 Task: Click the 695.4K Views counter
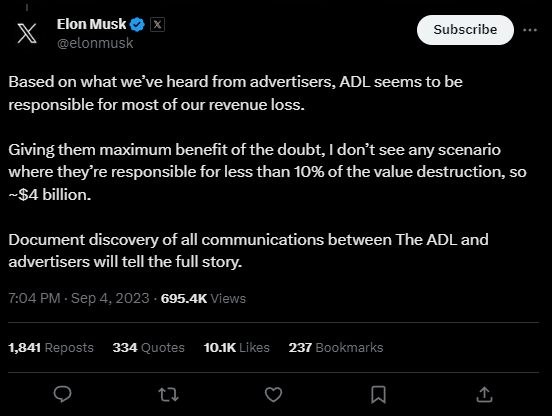click(x=203, y=298)
